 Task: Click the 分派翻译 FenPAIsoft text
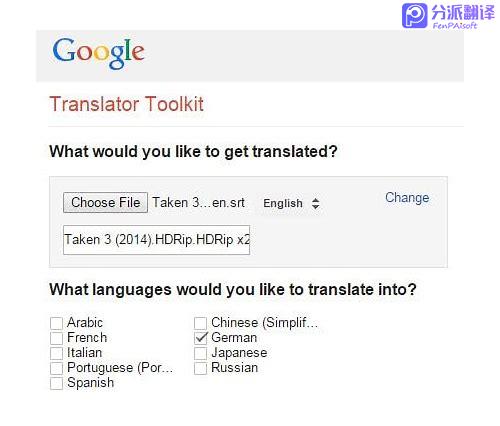coord(463,17)
